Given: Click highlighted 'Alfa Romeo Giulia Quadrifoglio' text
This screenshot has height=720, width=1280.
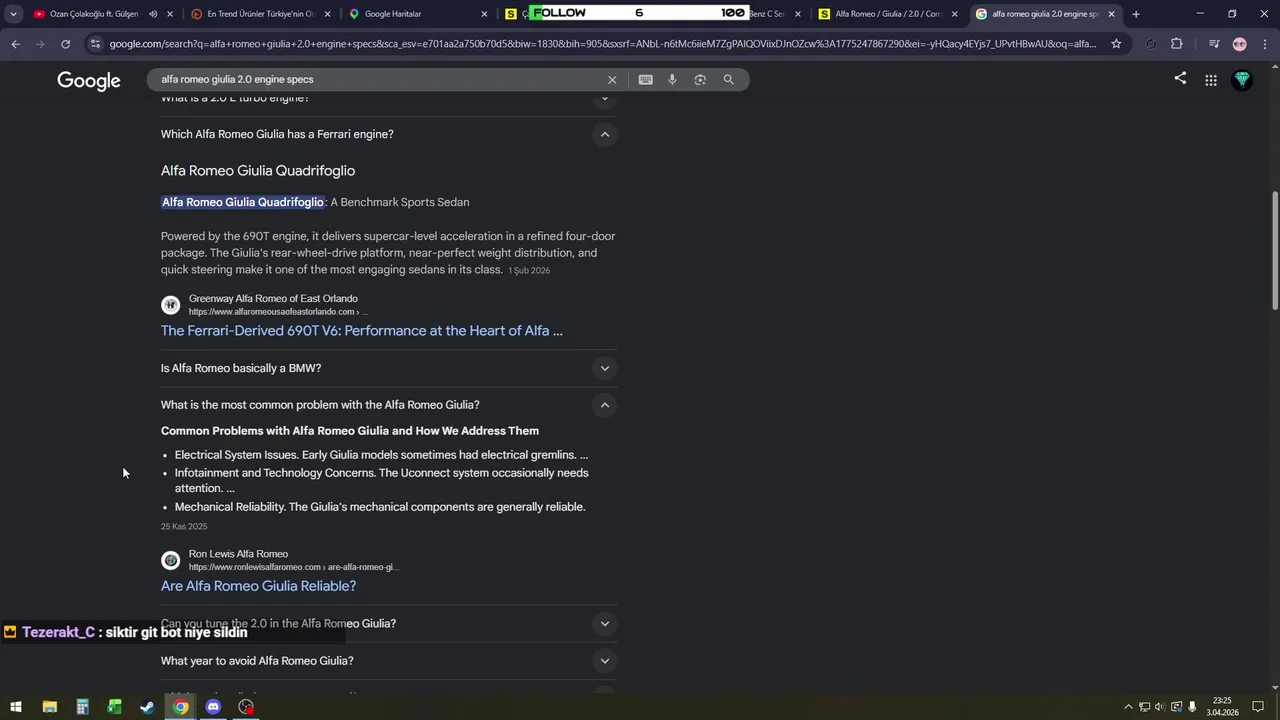Looking at the screenshot, I should (243, 202).
